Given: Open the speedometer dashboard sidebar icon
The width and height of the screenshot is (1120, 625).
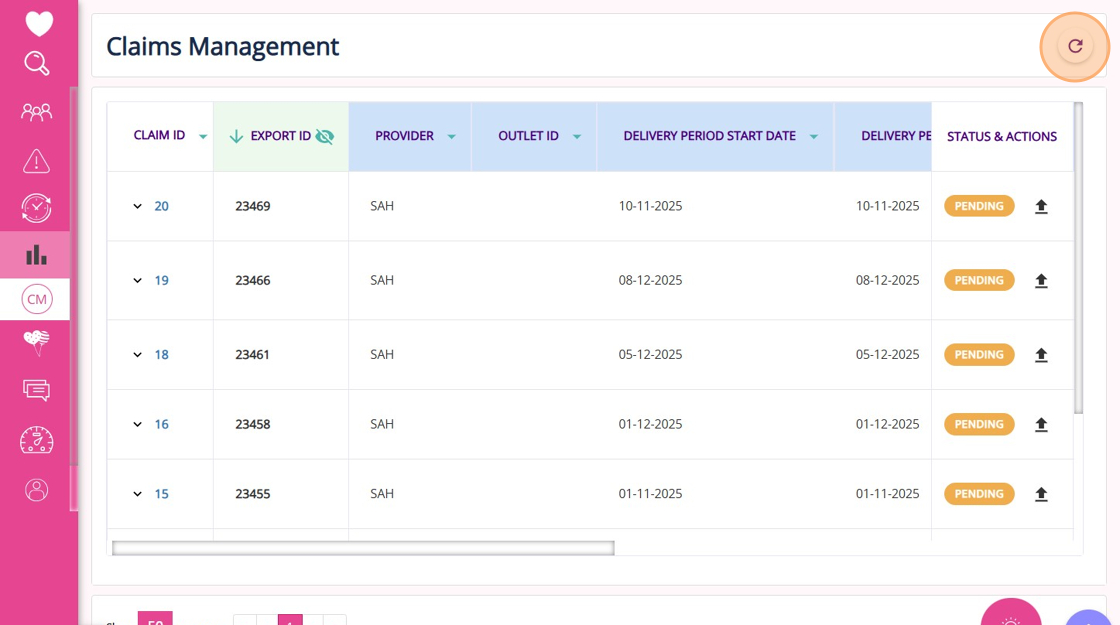Looking at the screenshot, I should 37,440.
